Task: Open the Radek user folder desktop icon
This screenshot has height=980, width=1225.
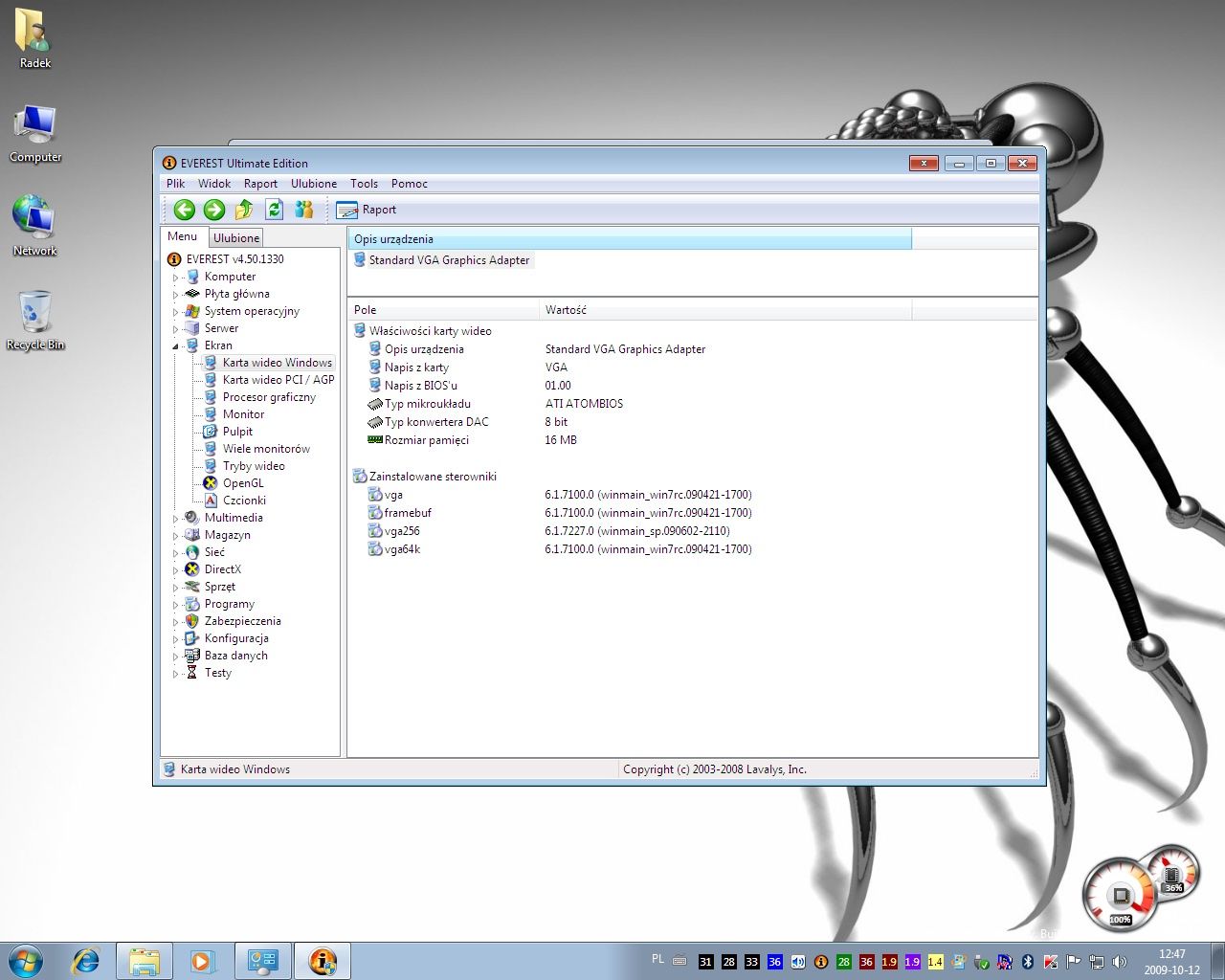Action: click(x=34, y=39)
